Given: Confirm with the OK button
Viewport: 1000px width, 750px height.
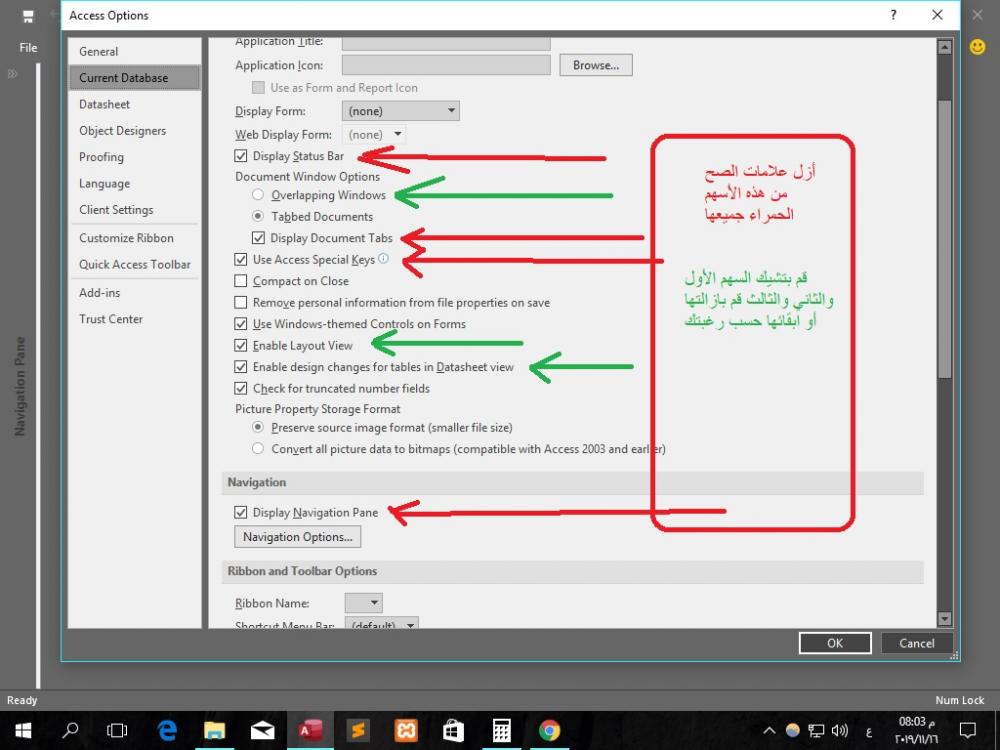Looking at the screenshot, I should 835,643.
